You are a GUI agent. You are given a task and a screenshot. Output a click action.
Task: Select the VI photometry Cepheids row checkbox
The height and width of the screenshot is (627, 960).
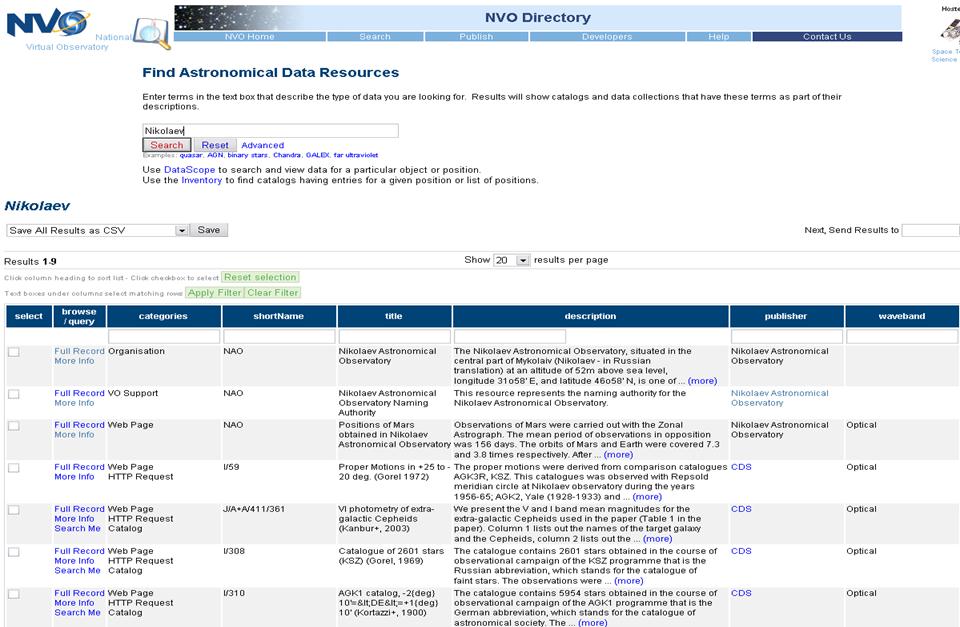(x=13, y=510)
